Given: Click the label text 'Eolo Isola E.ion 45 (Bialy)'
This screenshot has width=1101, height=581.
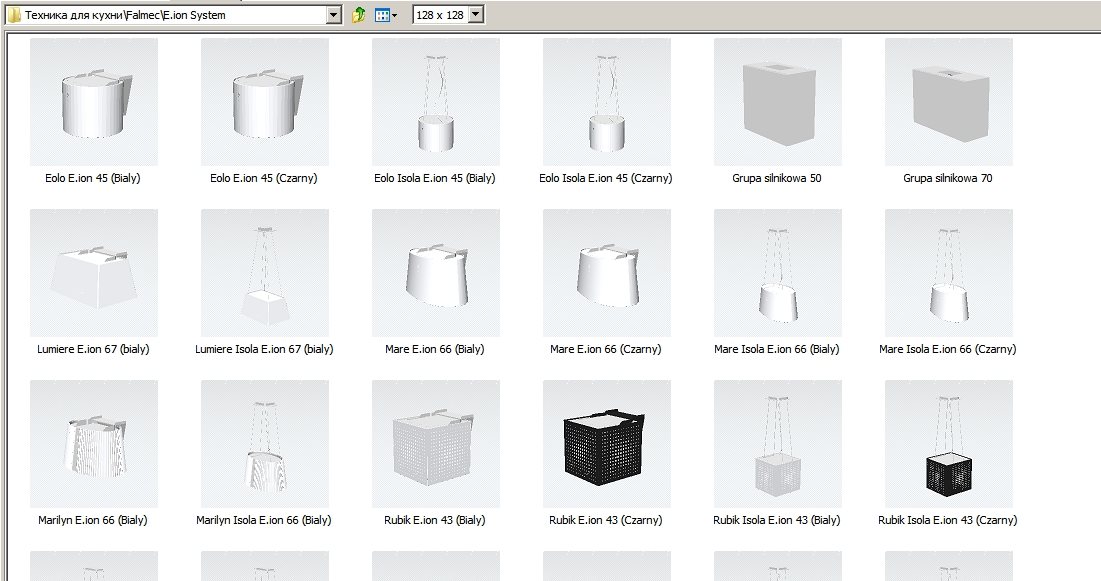Looking at the screenshot, I should 435,178.
